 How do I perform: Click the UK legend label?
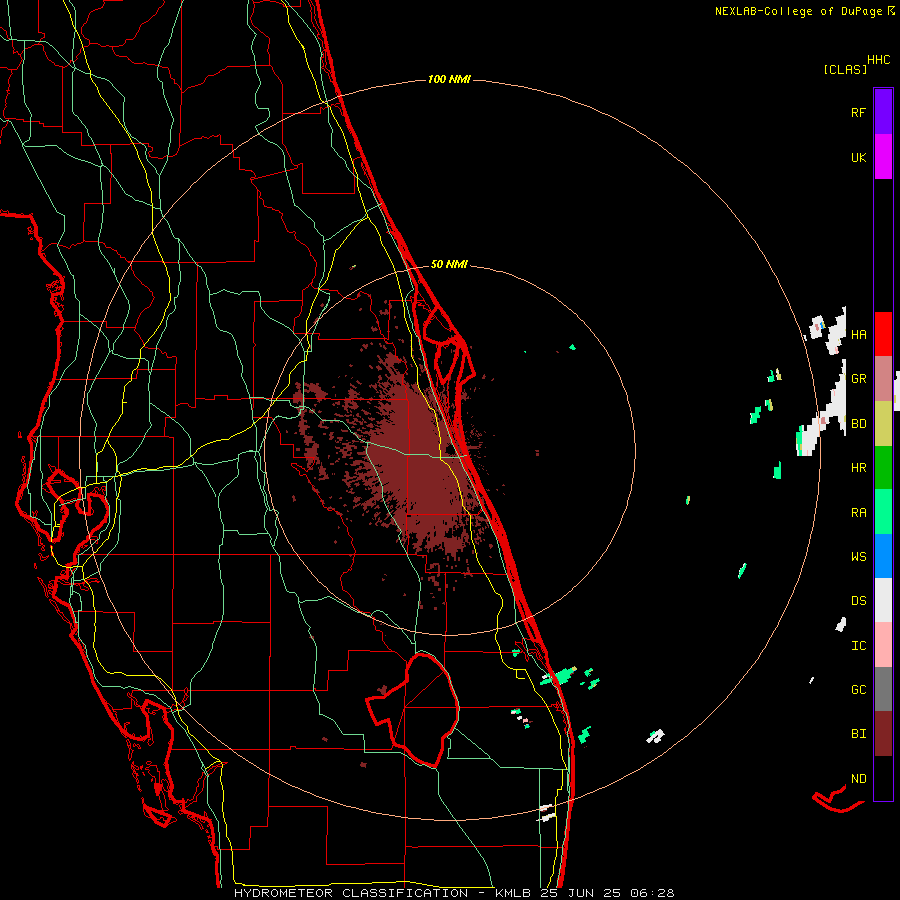coord(858,157)
